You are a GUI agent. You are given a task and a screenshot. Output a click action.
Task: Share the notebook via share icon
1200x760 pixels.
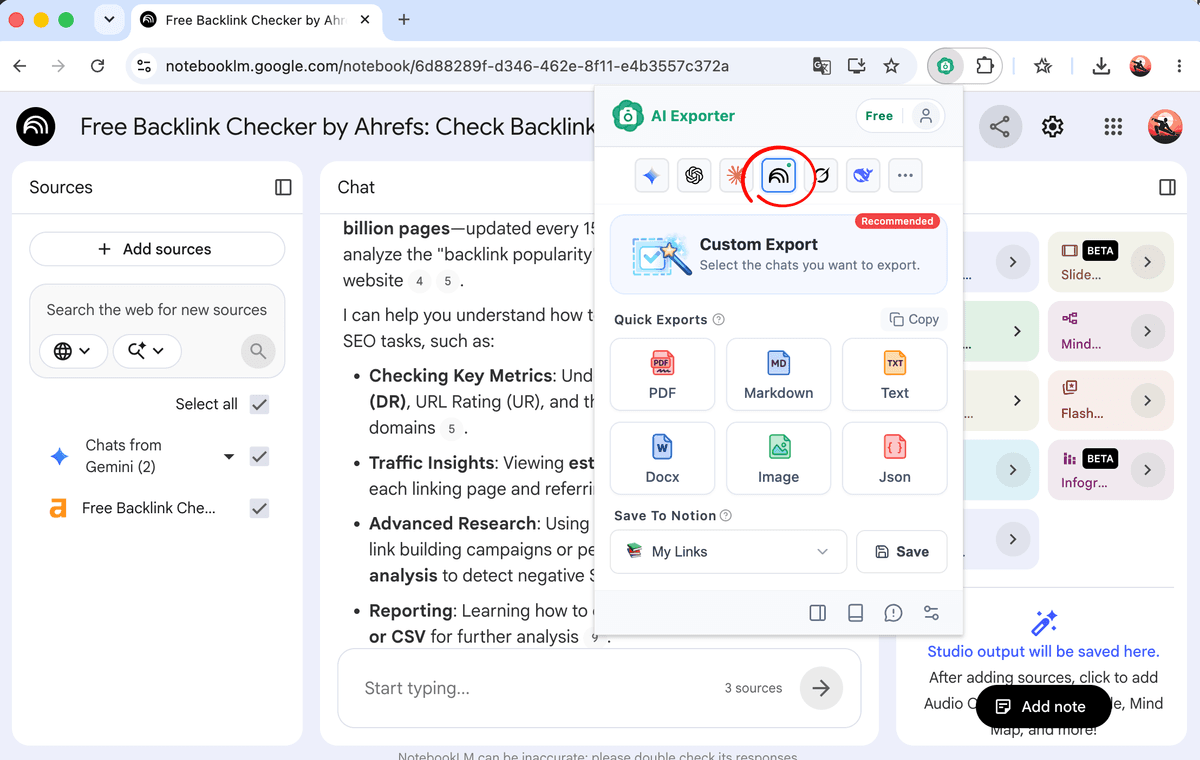click(x=999, y=127)
